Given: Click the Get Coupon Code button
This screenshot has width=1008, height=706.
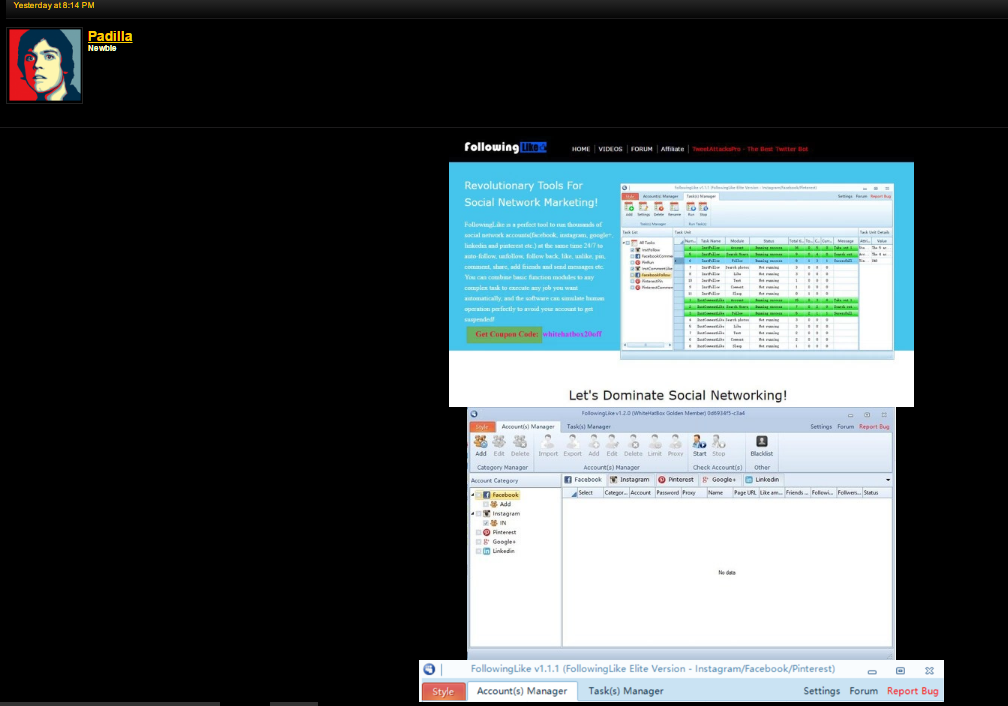Looking at the screenshot, I should 505,334.
